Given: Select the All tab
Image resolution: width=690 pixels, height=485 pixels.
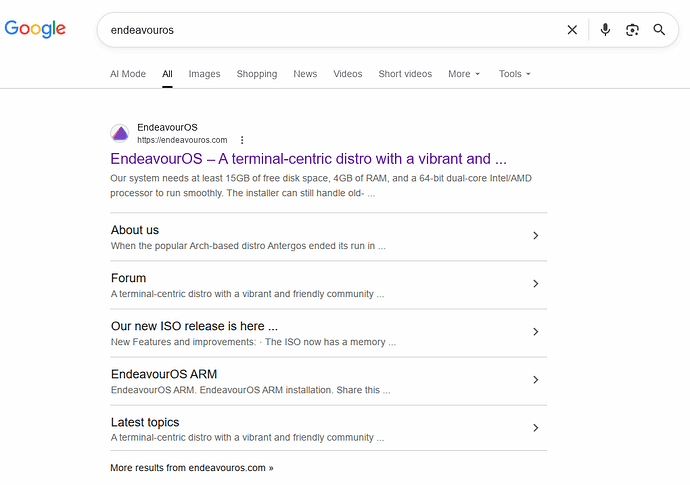Looking at the screenshot, I should [167, 74].
